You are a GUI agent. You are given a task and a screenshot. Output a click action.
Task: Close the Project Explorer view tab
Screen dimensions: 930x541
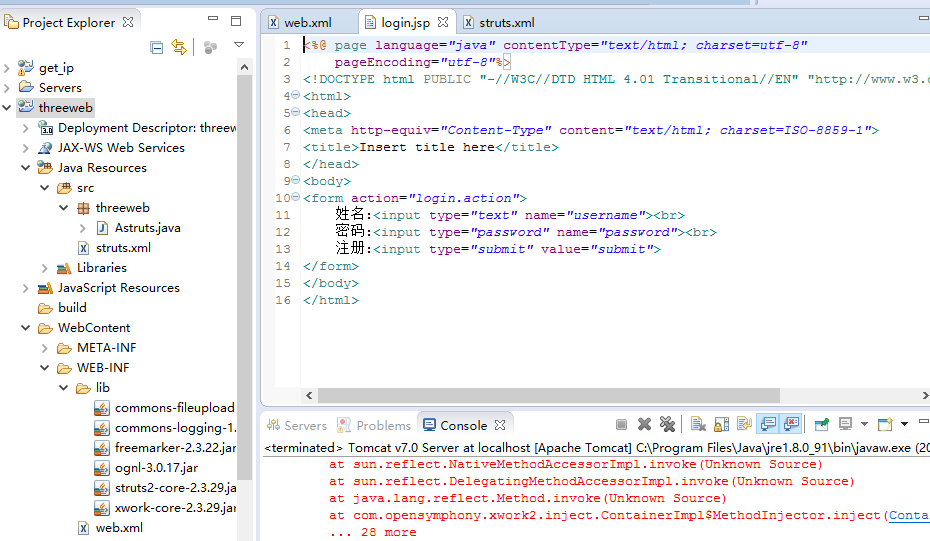128,23
